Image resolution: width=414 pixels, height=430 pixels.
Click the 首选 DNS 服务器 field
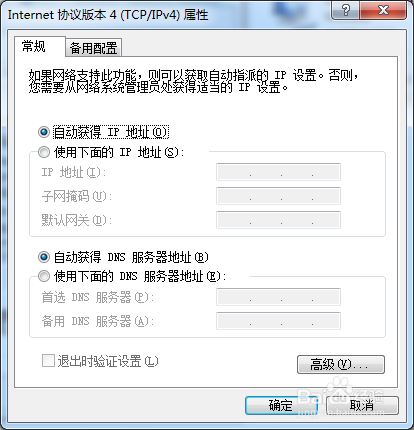pos(278,297)
